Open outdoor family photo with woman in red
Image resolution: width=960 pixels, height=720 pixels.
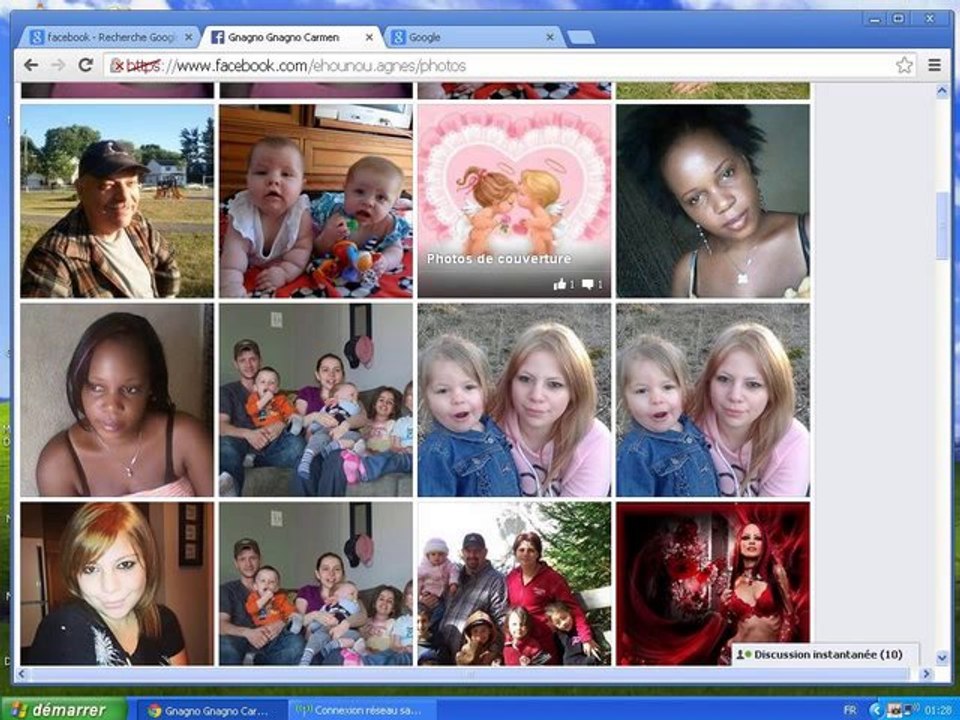point(514,584)
